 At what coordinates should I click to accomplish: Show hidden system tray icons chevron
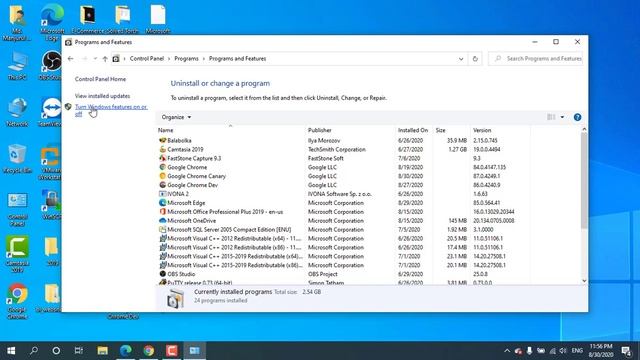[x=507, y=351]
